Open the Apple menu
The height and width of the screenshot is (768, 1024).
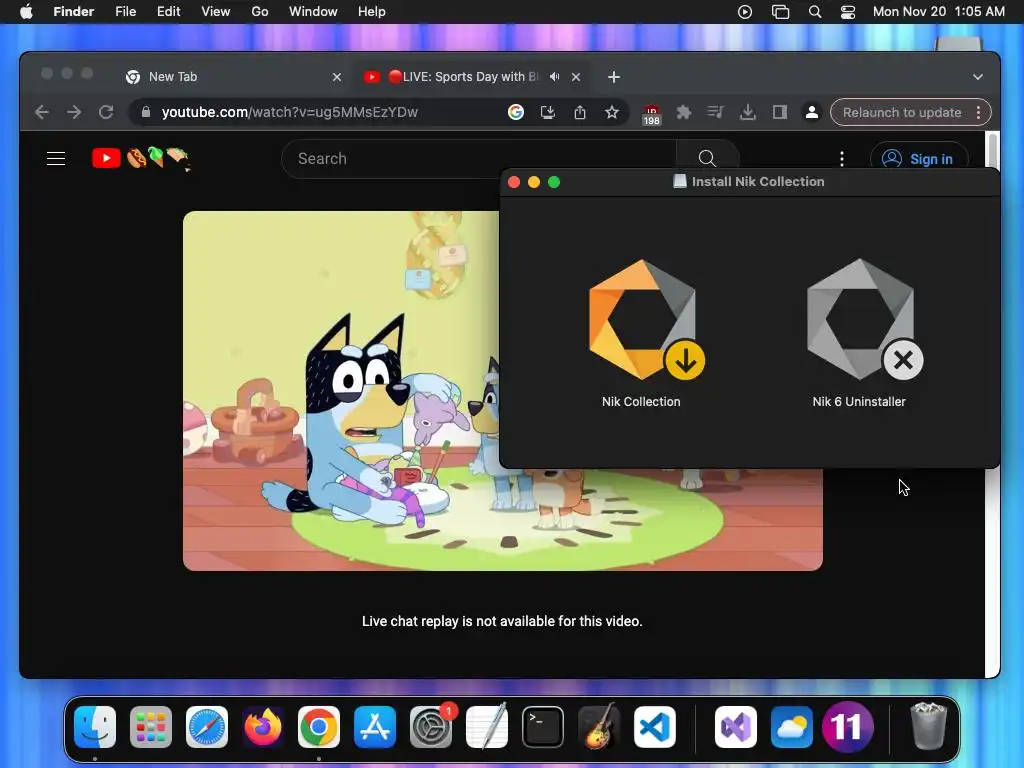[26, 12]
